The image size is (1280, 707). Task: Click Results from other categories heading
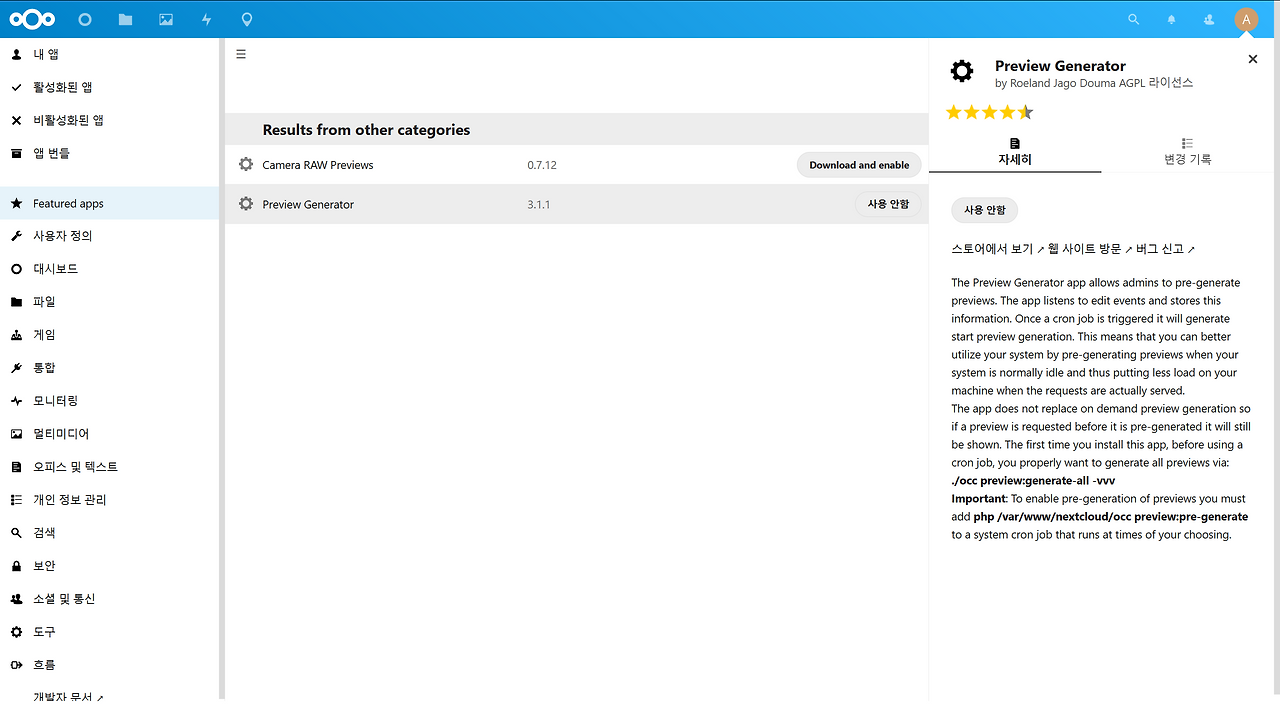coord(366,130)
